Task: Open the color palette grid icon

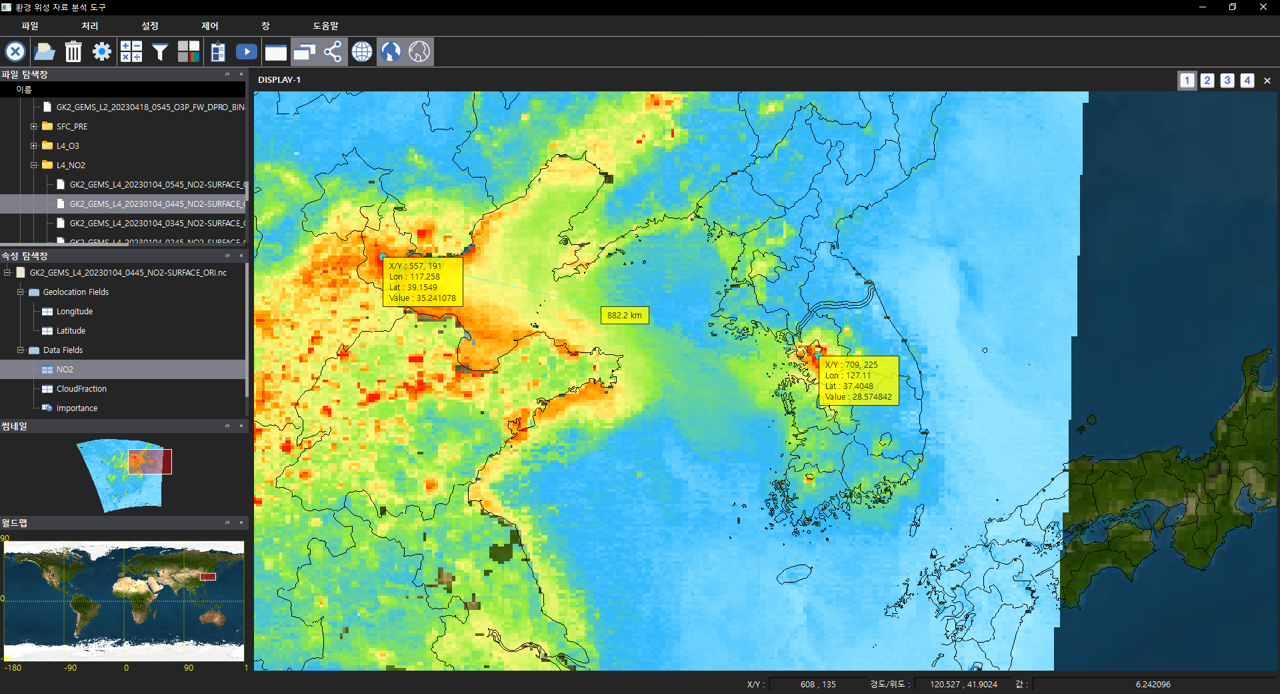Action: click(x=189, y=52)
